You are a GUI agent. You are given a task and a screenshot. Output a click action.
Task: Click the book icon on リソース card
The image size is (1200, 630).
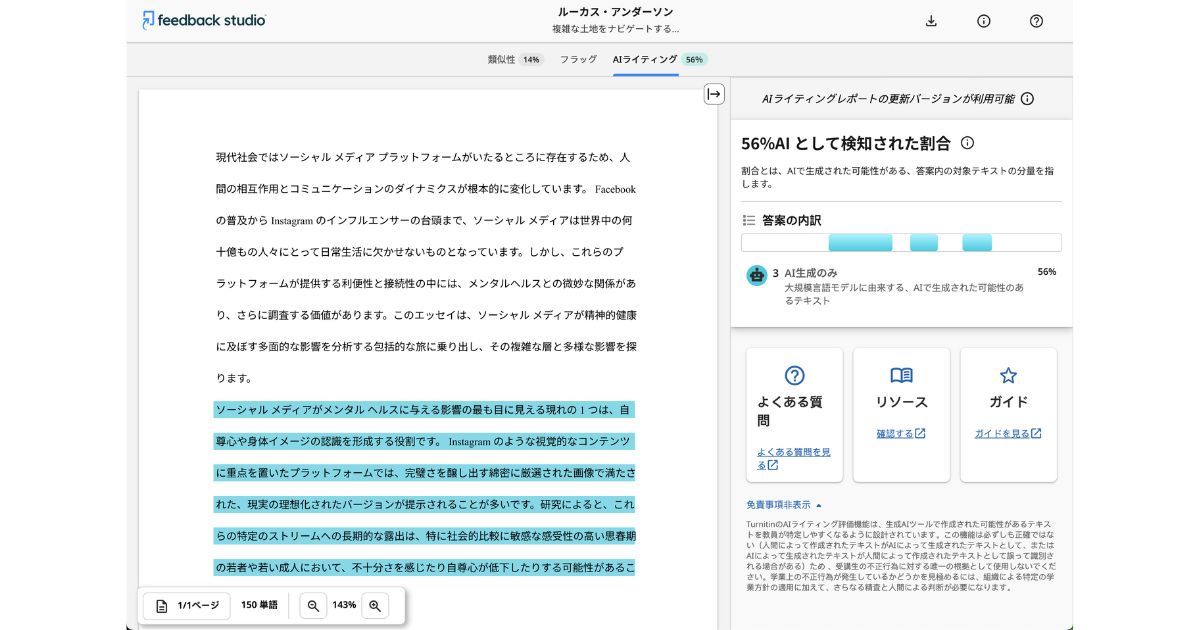click(901, 375)
